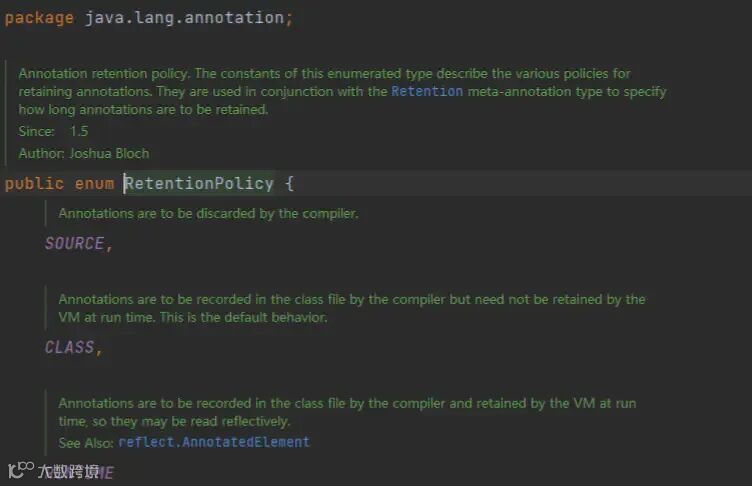The height and width of the screenshot is (486, 752).
Task: Click the Chinese watermark text beside the logo
Action: coord(68,471)
